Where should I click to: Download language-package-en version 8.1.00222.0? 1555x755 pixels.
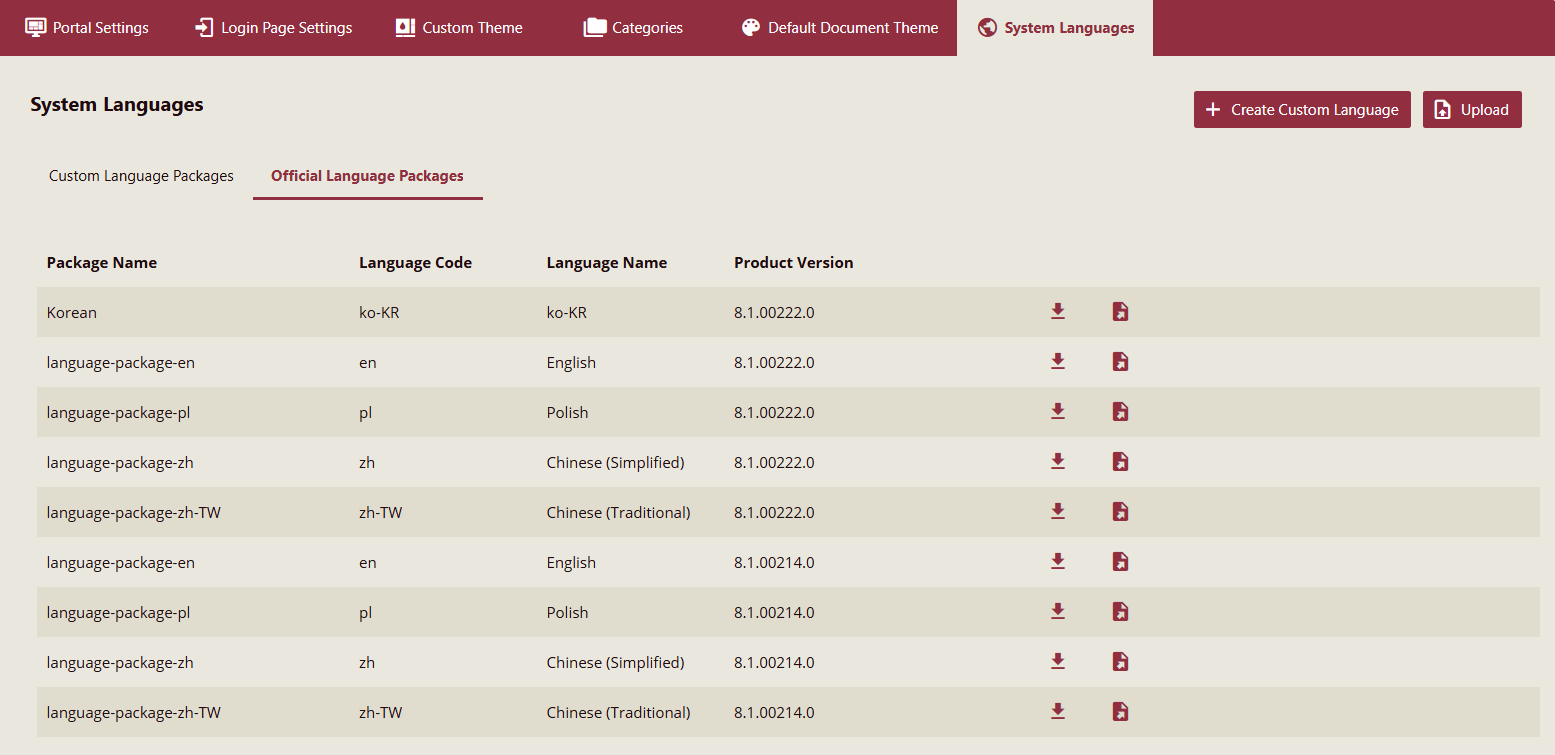coord(1058,361)
